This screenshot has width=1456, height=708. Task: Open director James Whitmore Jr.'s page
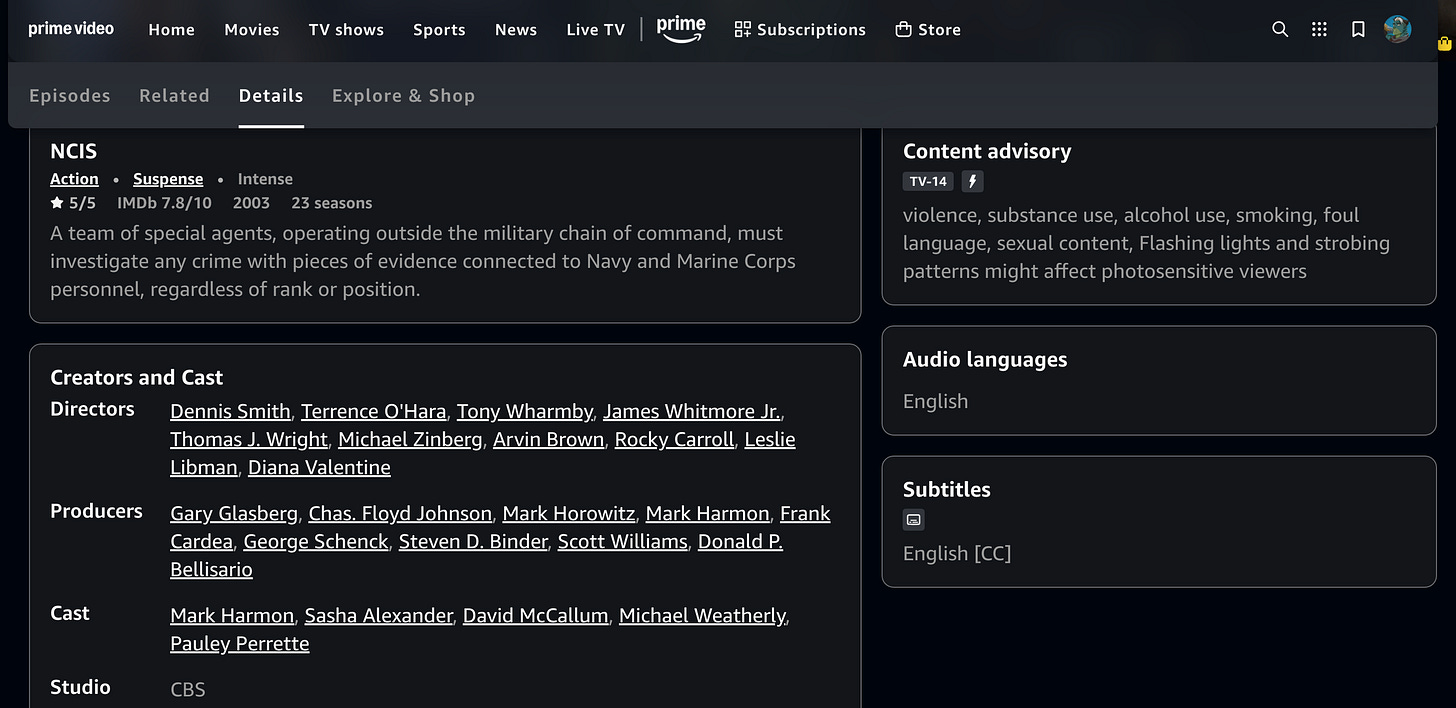(692, 411)
